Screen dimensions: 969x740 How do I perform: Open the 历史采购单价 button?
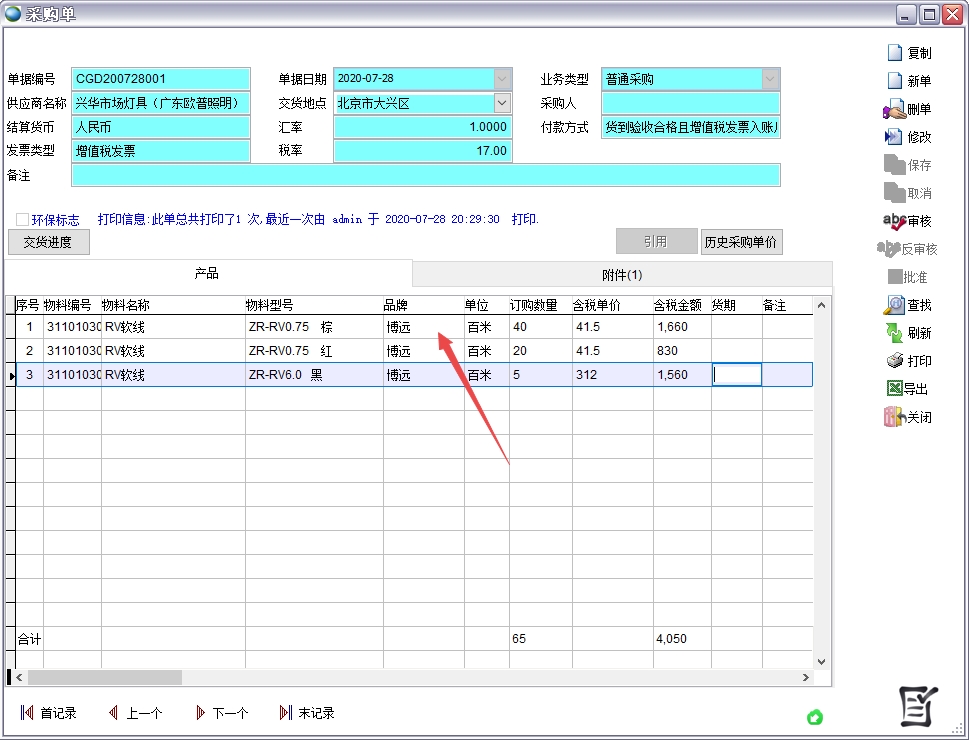pos(741,242)
